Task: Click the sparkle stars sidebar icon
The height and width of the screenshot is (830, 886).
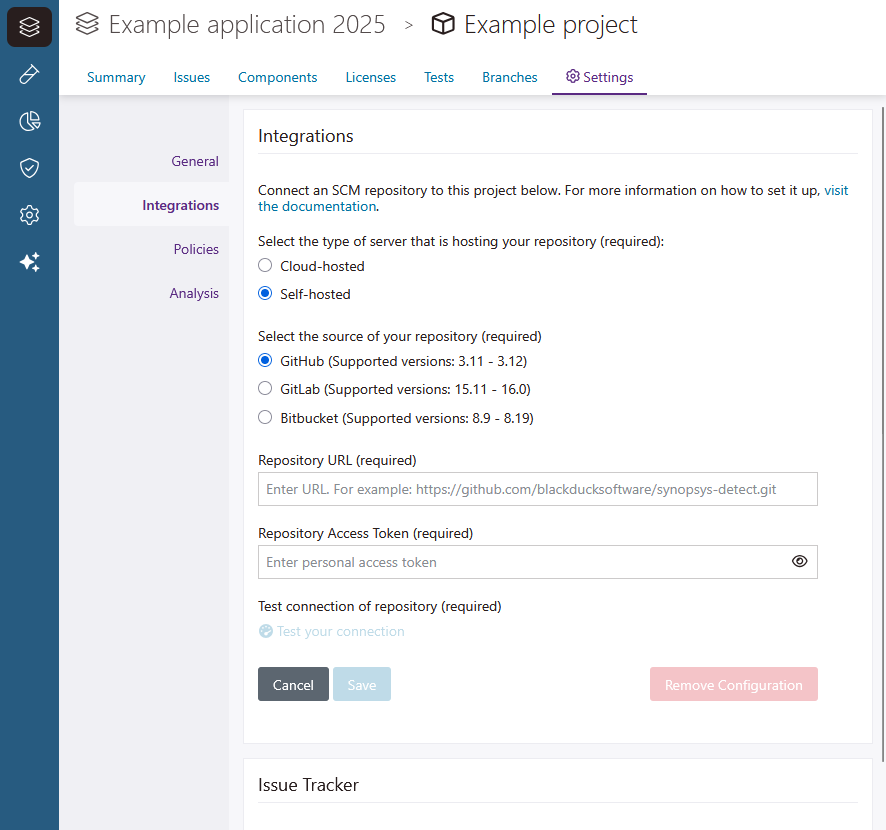Action: (29, 262)
